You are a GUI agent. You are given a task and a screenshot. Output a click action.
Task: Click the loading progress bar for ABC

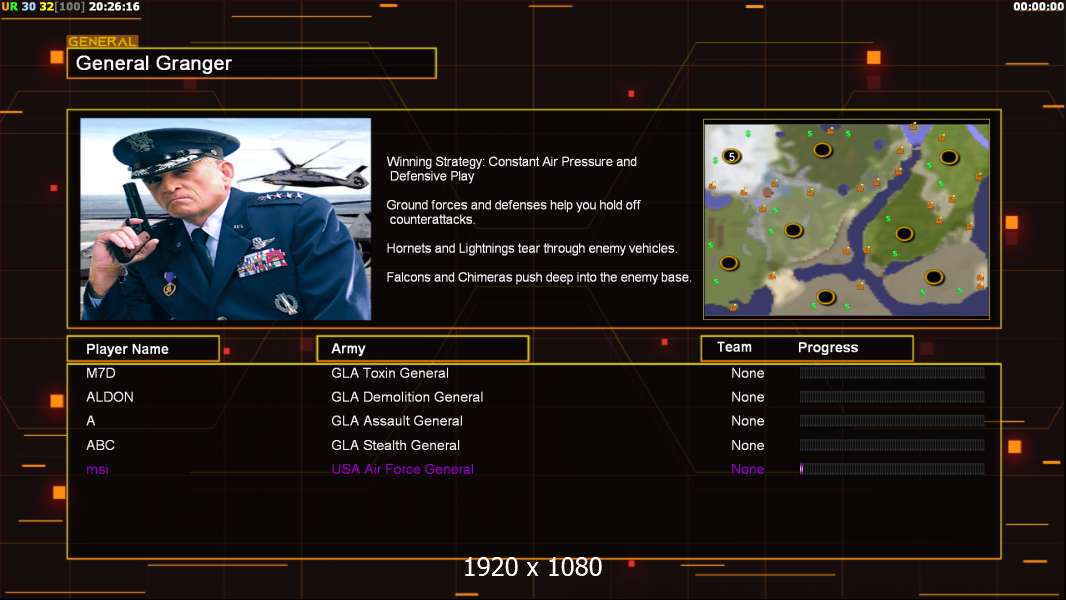(892, 445)
